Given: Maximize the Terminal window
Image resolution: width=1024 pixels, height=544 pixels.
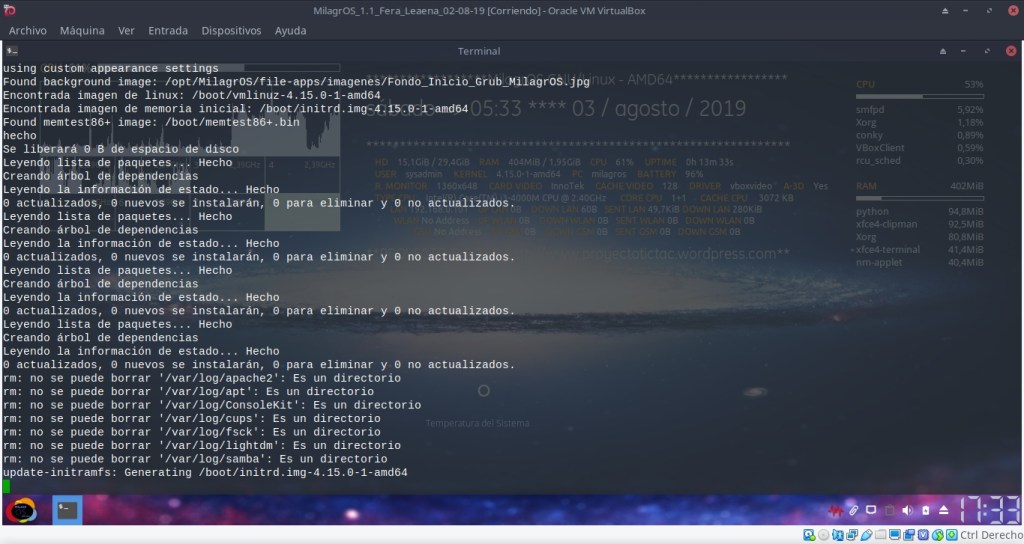Looking at the screenshot, I should [x=987, y=51].
